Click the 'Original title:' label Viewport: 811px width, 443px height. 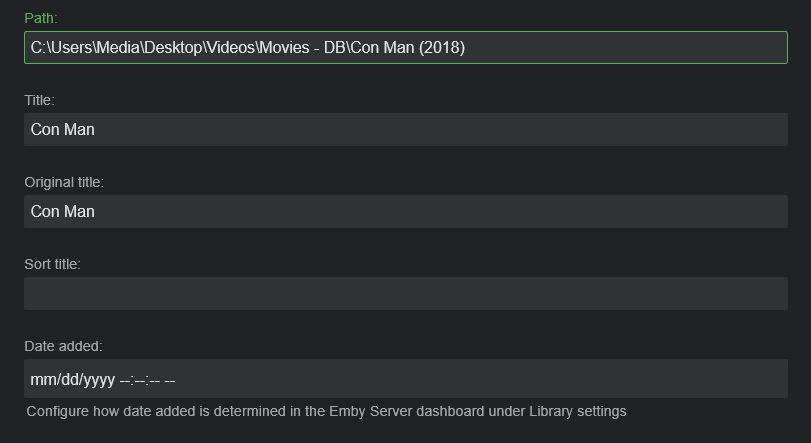pyautogui.click(x=64, y=182)
